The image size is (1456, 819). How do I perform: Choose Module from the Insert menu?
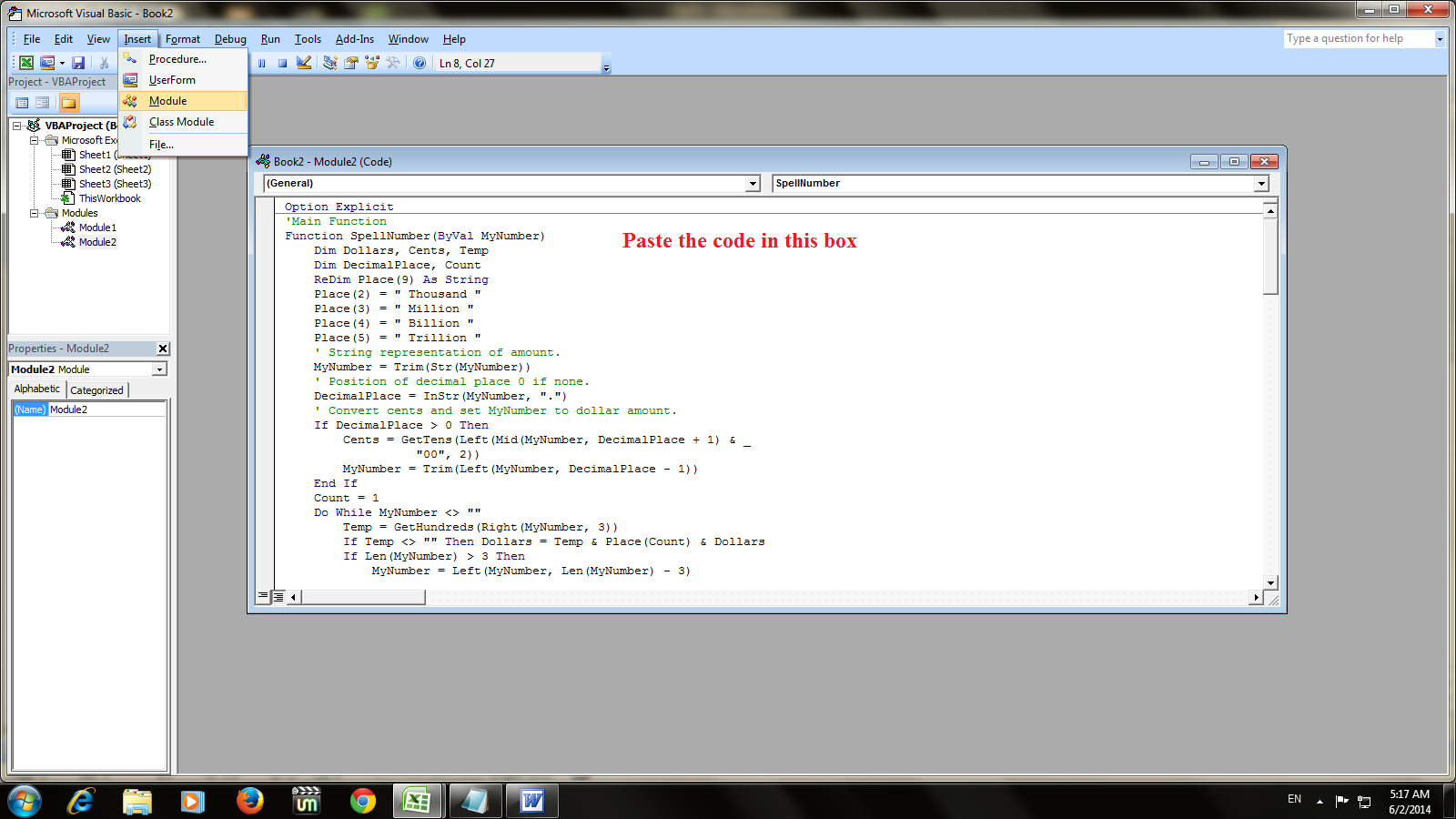(x=182, y=101)
